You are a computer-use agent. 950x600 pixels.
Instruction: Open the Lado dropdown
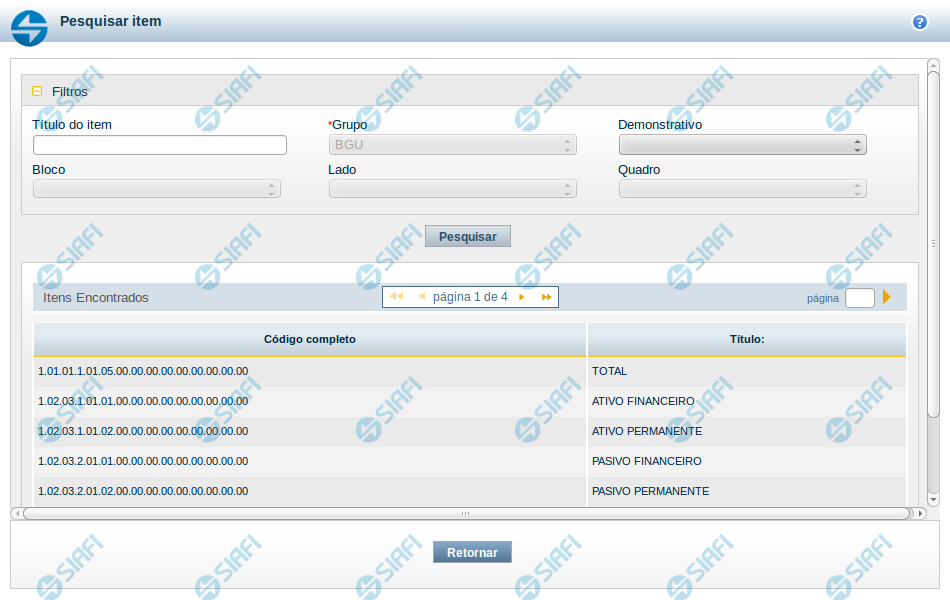coord(452,189)
